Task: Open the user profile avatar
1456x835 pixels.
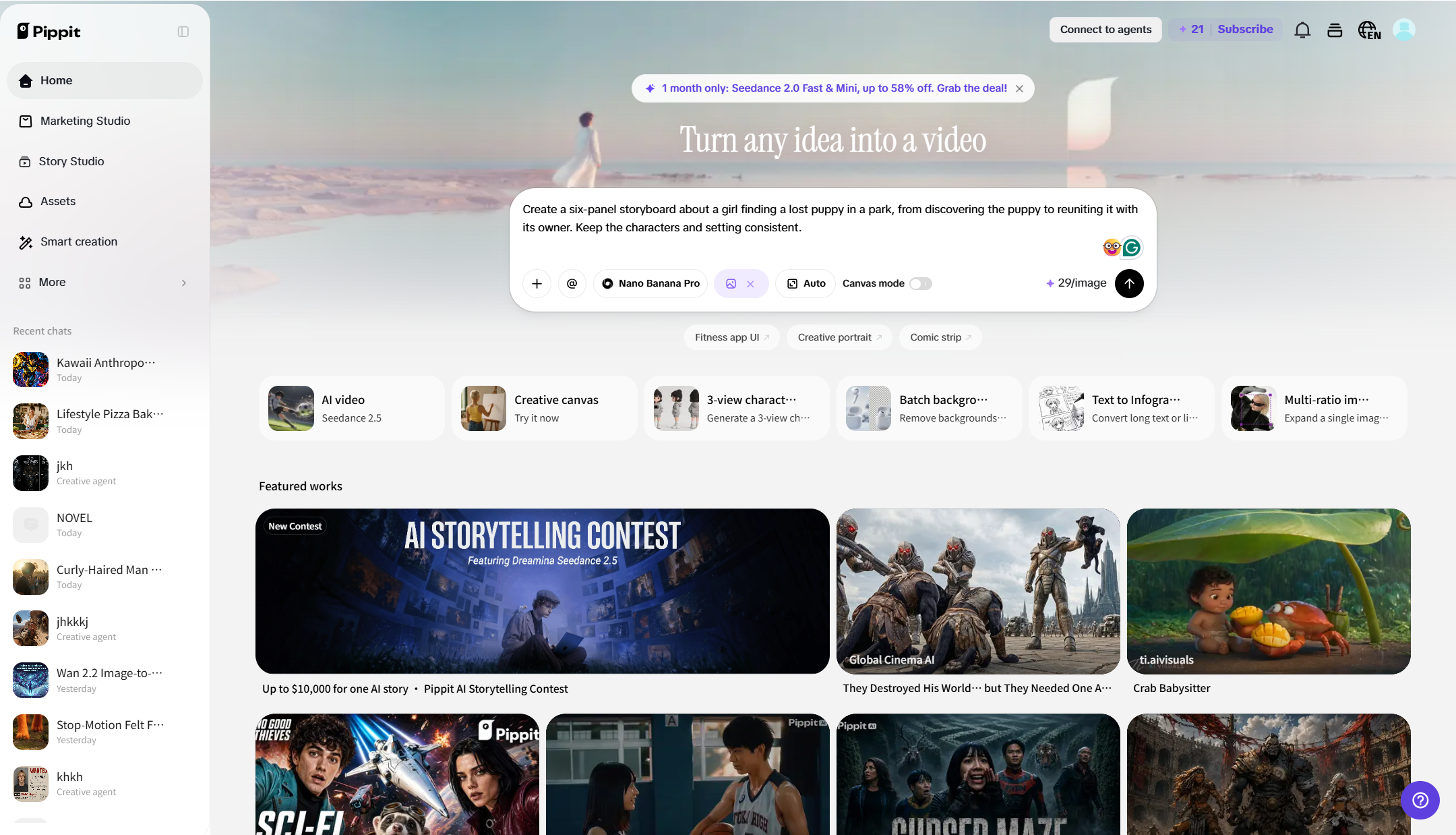Action: [1404, 30]
